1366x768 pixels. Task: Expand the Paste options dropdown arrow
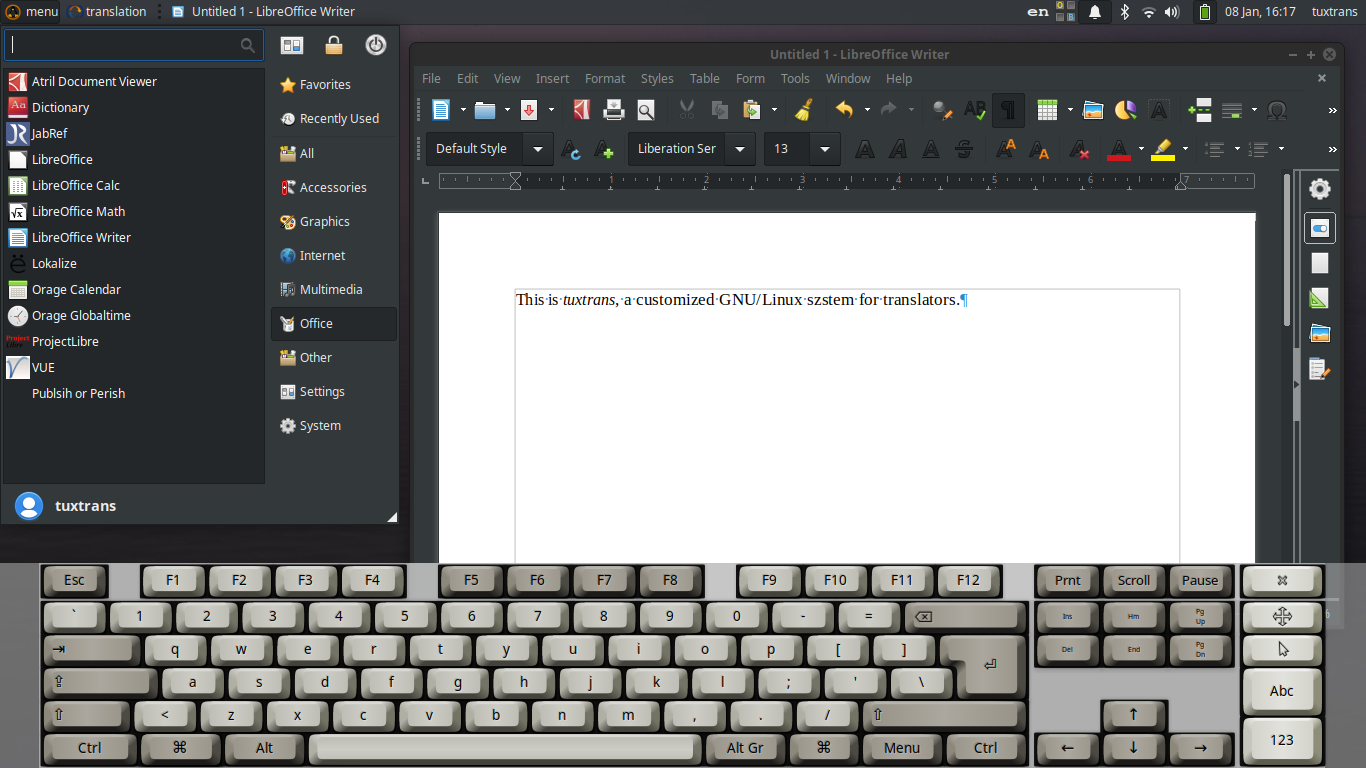[x=773, y=109]
